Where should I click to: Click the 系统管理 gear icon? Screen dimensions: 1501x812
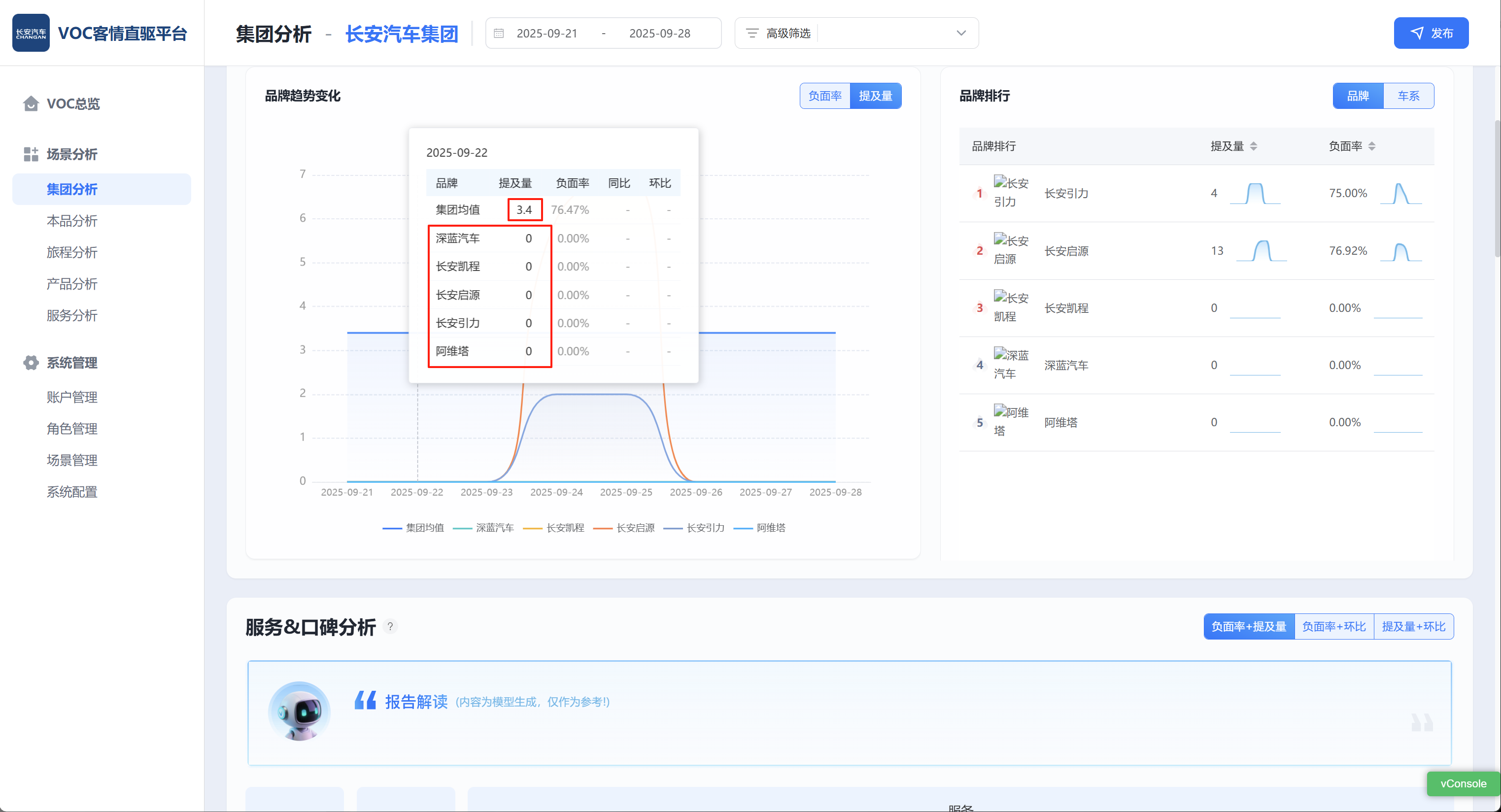(x=31, y=362)
